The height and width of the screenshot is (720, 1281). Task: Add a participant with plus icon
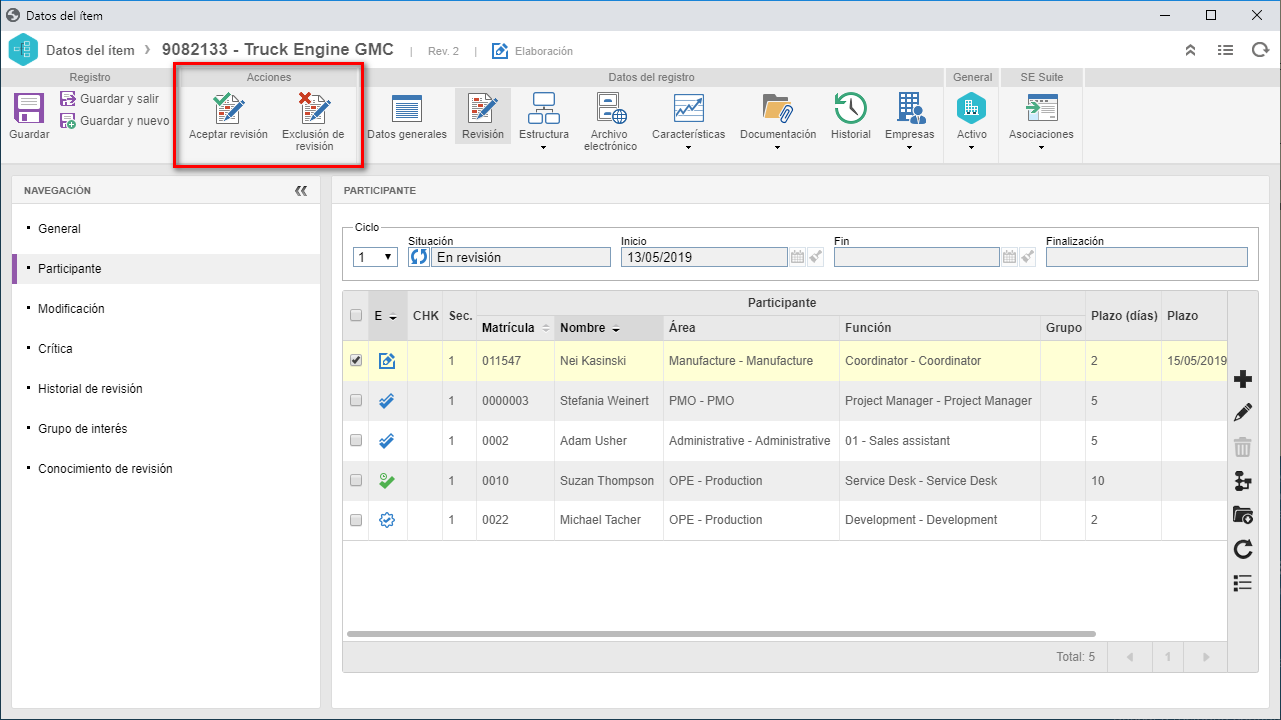(1243, 379)
